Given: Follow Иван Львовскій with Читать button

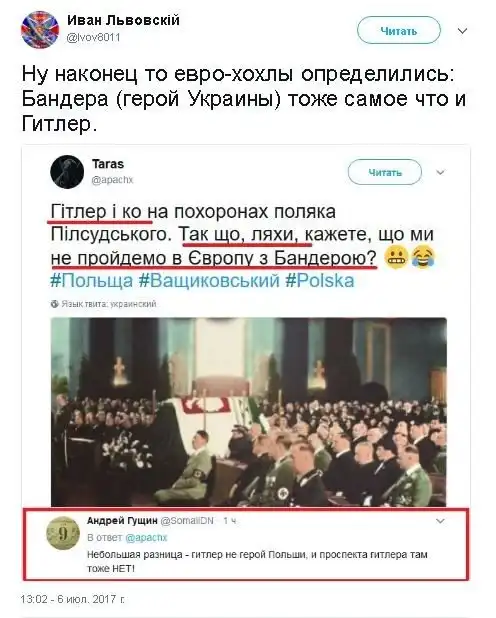Looking at the screenshot, I should [x=399, y=30].
